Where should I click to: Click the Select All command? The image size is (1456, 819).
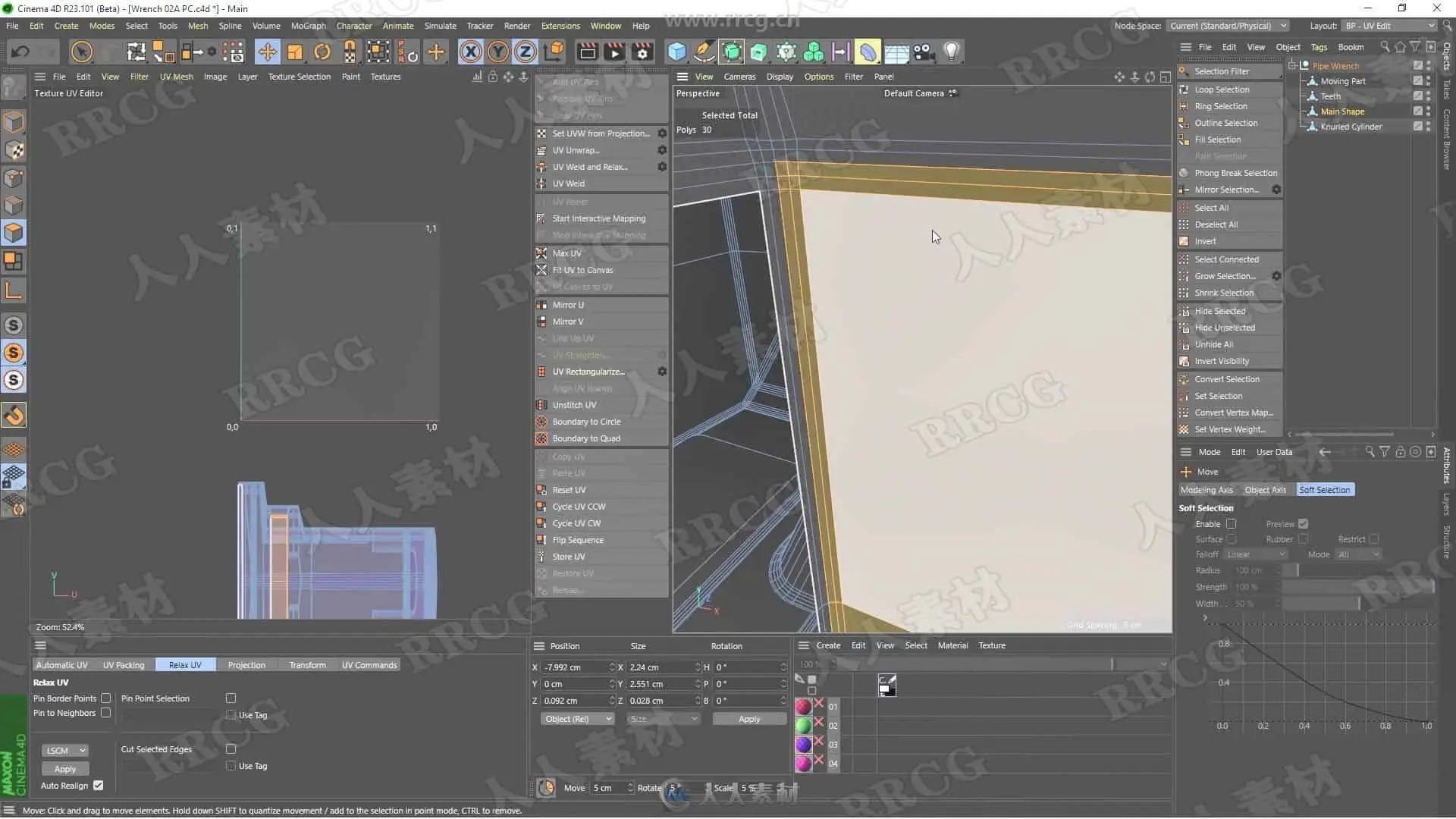1211,208
